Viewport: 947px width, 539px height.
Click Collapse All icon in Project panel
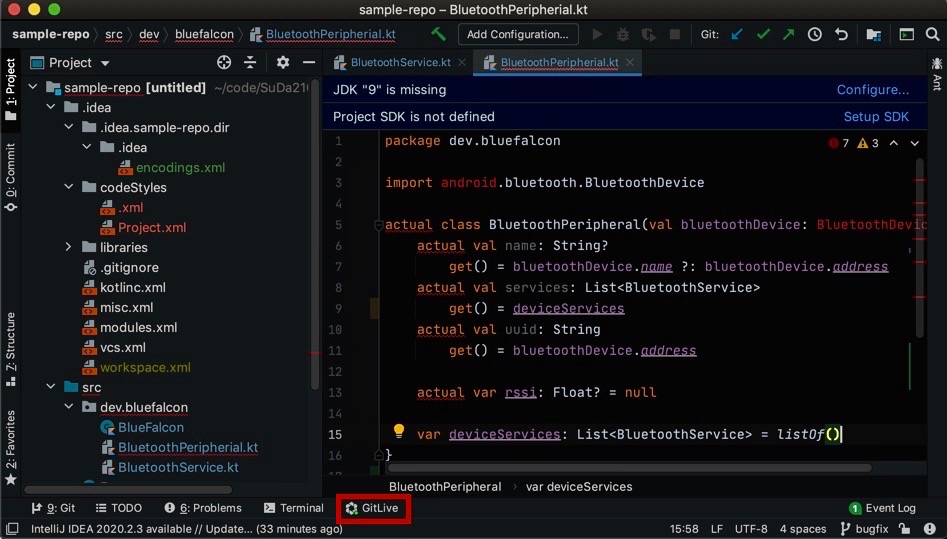[250, 62]
